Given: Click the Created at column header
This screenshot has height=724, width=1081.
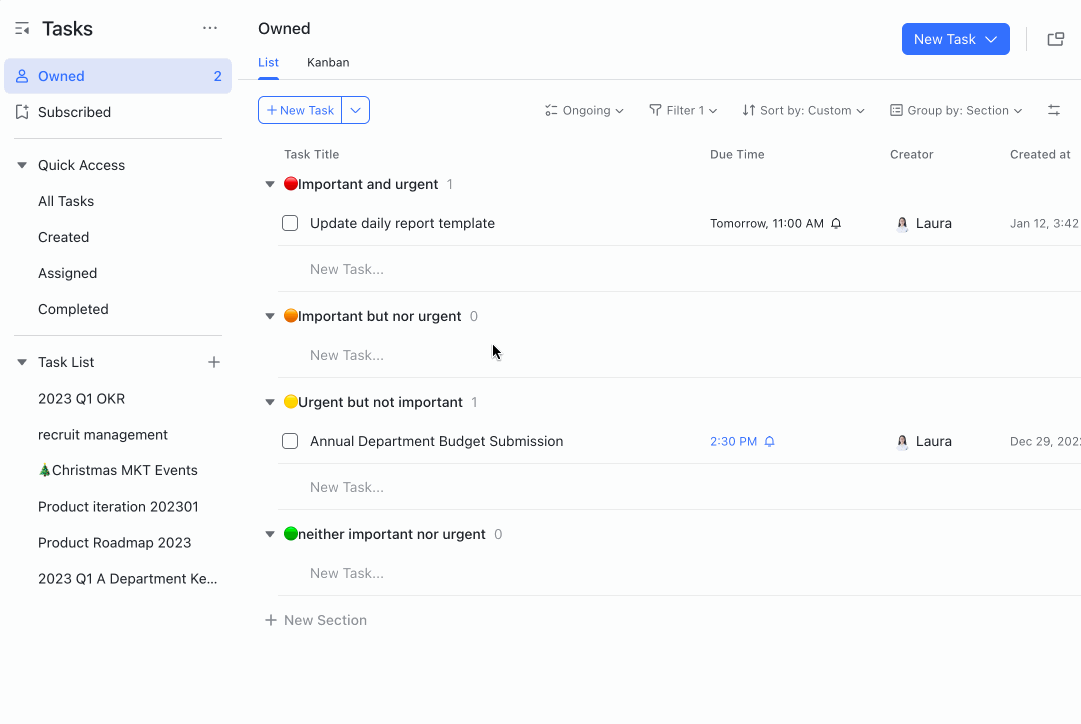Looking at the screenshot, I should coord(1040,154).
